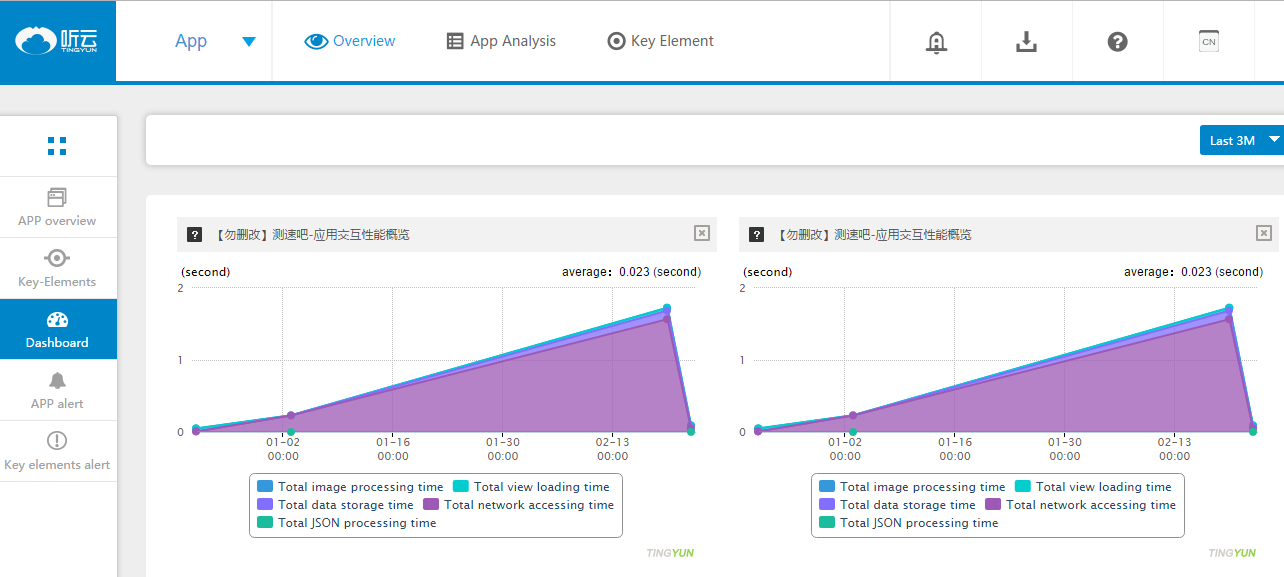
Task: Click help icon on right chart panel
Action: (757, 235)
